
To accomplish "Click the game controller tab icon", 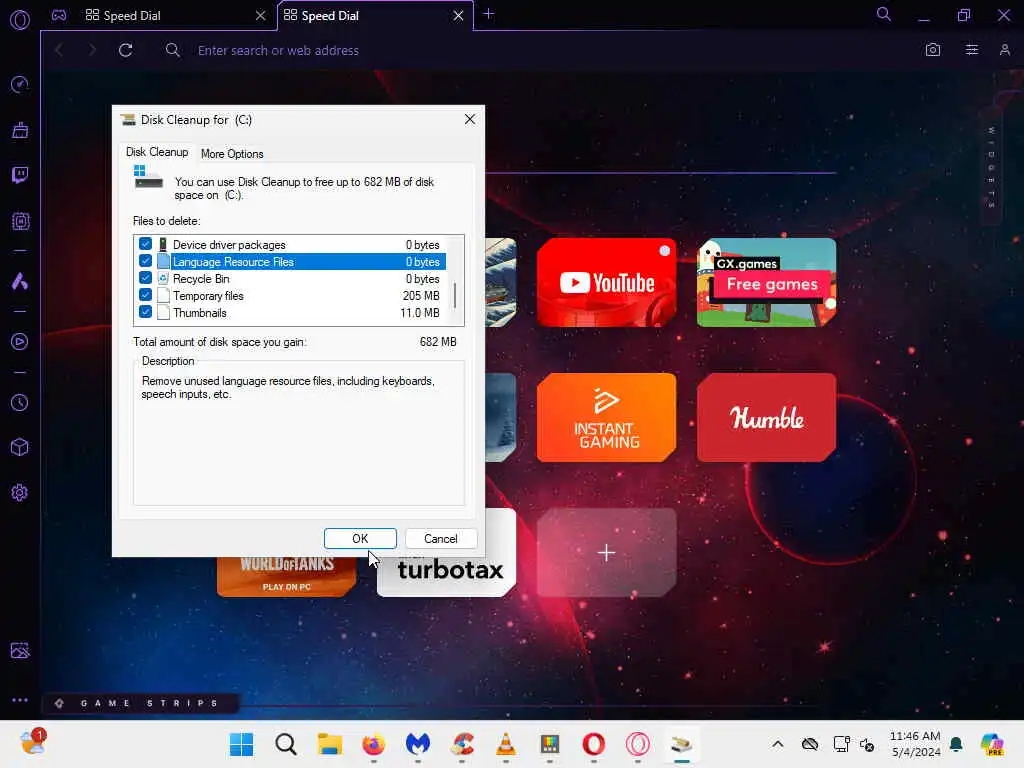I will tap(59, 15).
